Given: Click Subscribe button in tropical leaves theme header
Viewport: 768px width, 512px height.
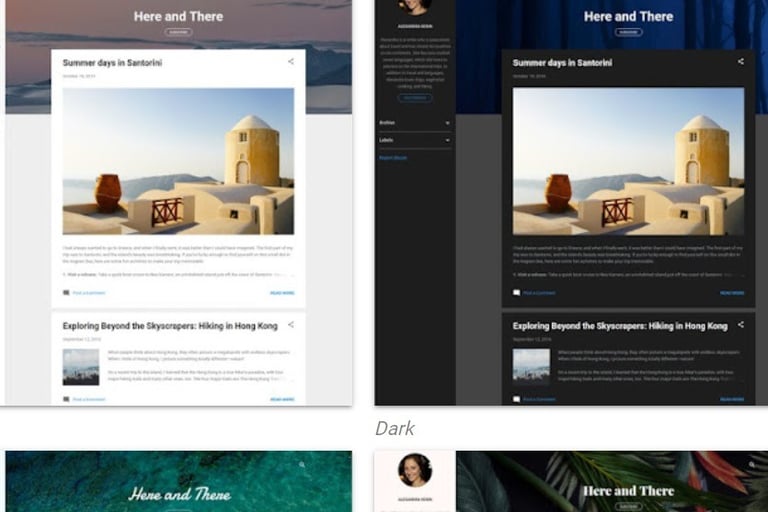Looking at the screenshot, I should coord(628,506).
